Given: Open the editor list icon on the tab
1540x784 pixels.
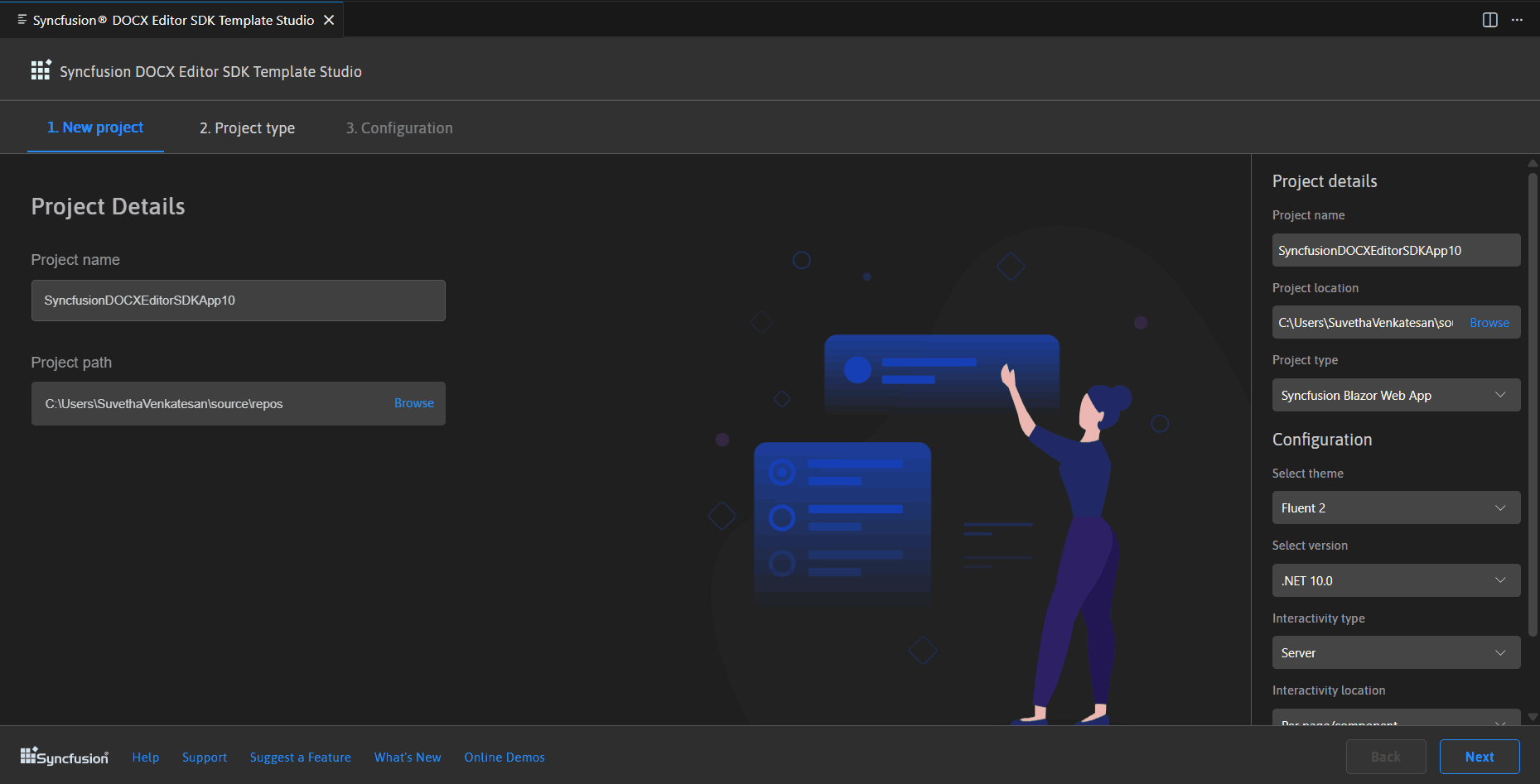Looking at the screenshot, I should click(21, 19).
